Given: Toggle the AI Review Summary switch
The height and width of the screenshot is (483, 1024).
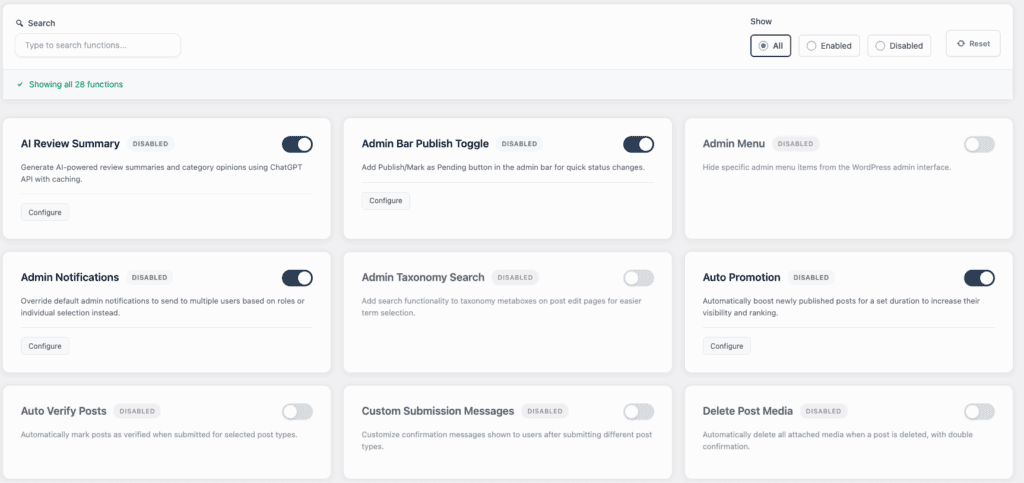Looking at the screenshot, I should coord(297,144).
